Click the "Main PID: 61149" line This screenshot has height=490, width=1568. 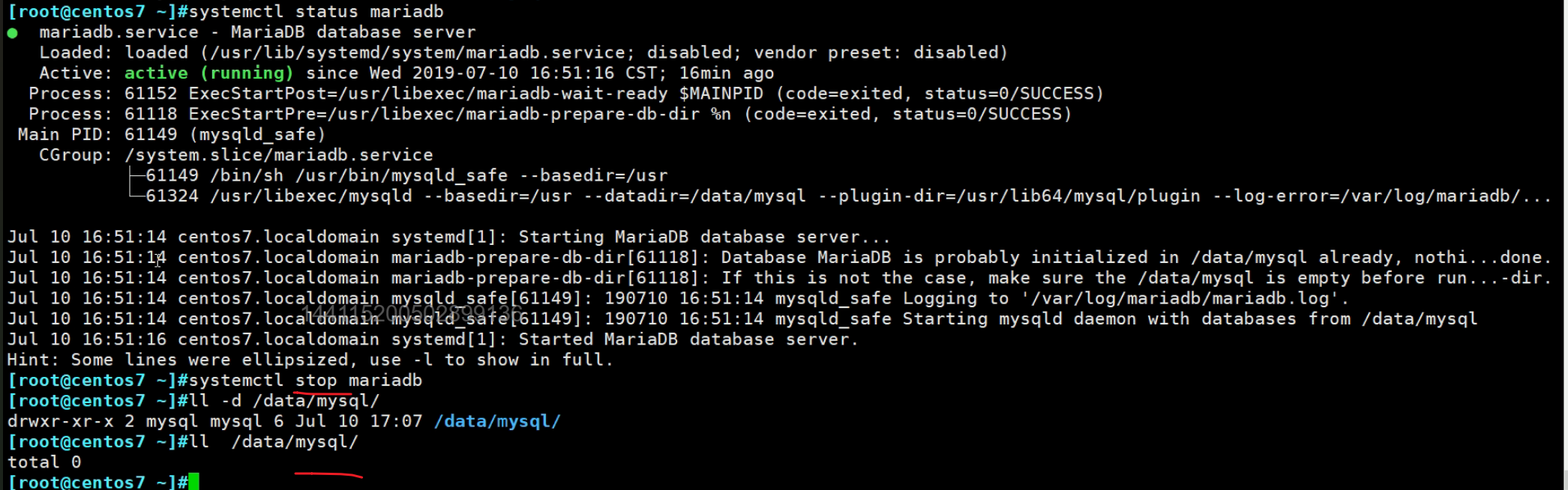(172, 135)
